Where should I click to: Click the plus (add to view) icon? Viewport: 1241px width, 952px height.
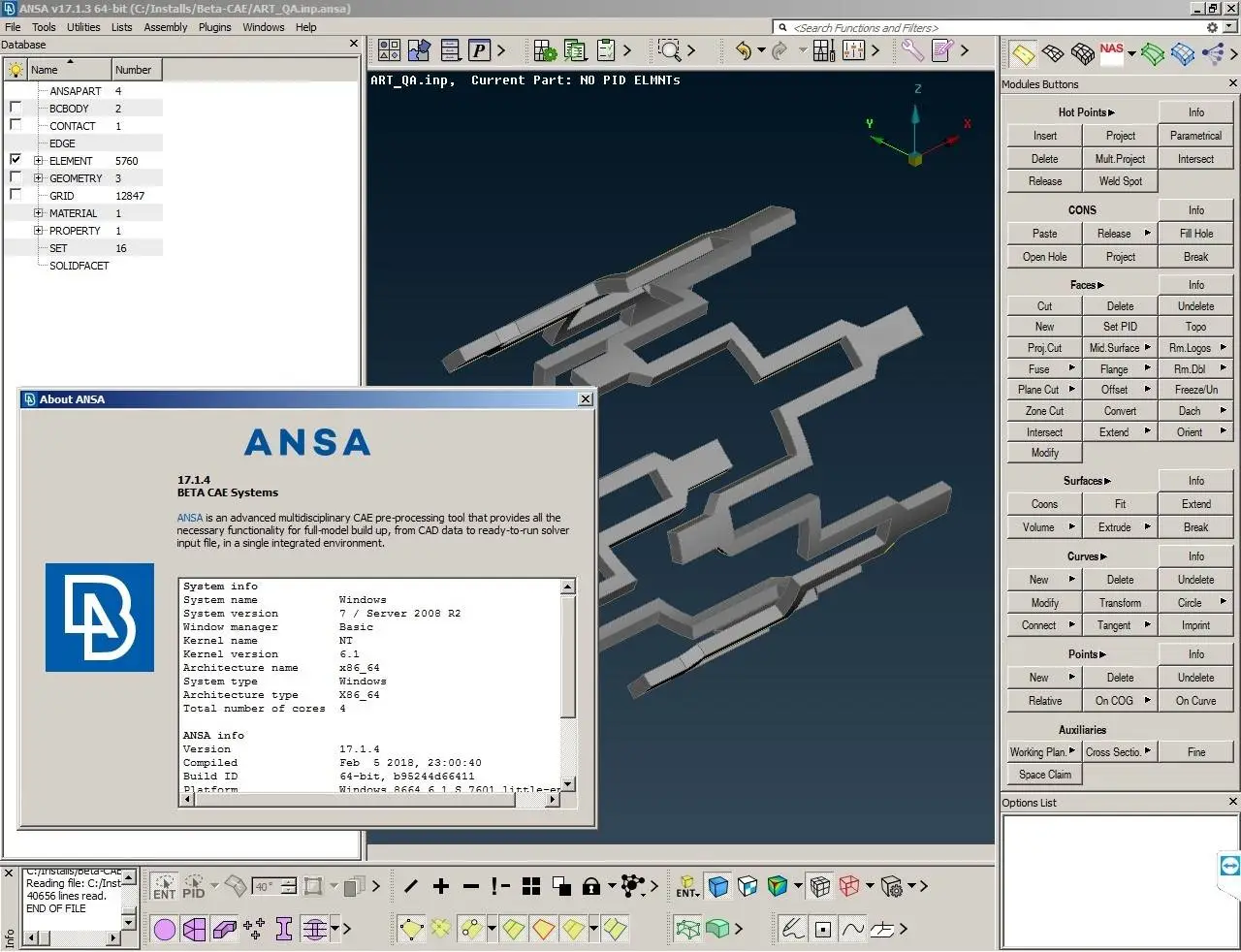point(441,886)
